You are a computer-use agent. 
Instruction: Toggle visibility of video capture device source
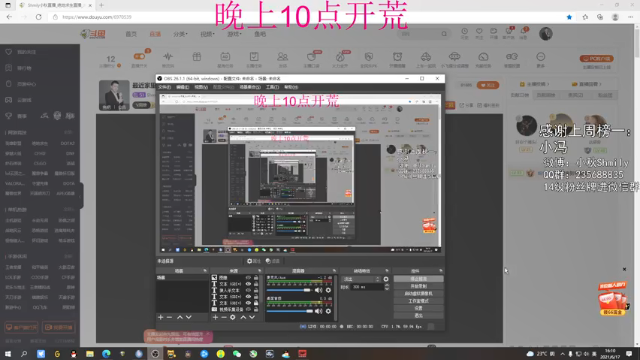click(248, 309)
